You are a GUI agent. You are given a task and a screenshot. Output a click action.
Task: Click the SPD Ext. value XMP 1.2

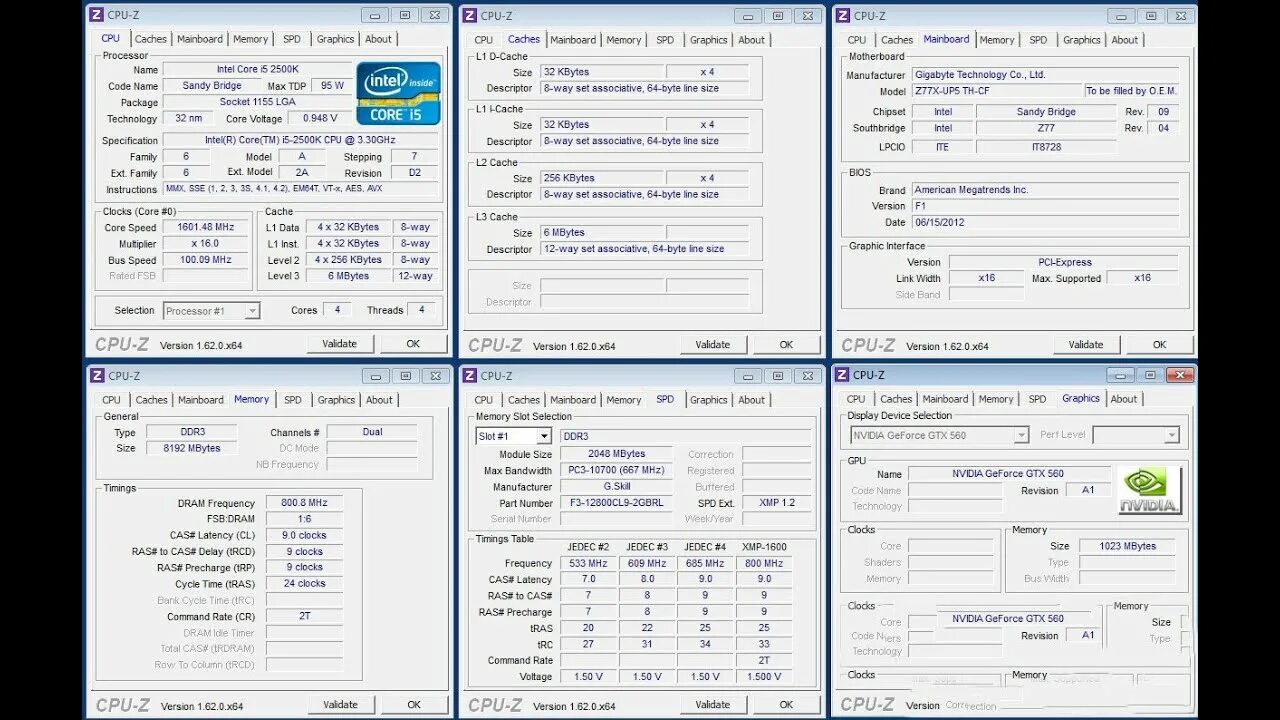[775, 503]
